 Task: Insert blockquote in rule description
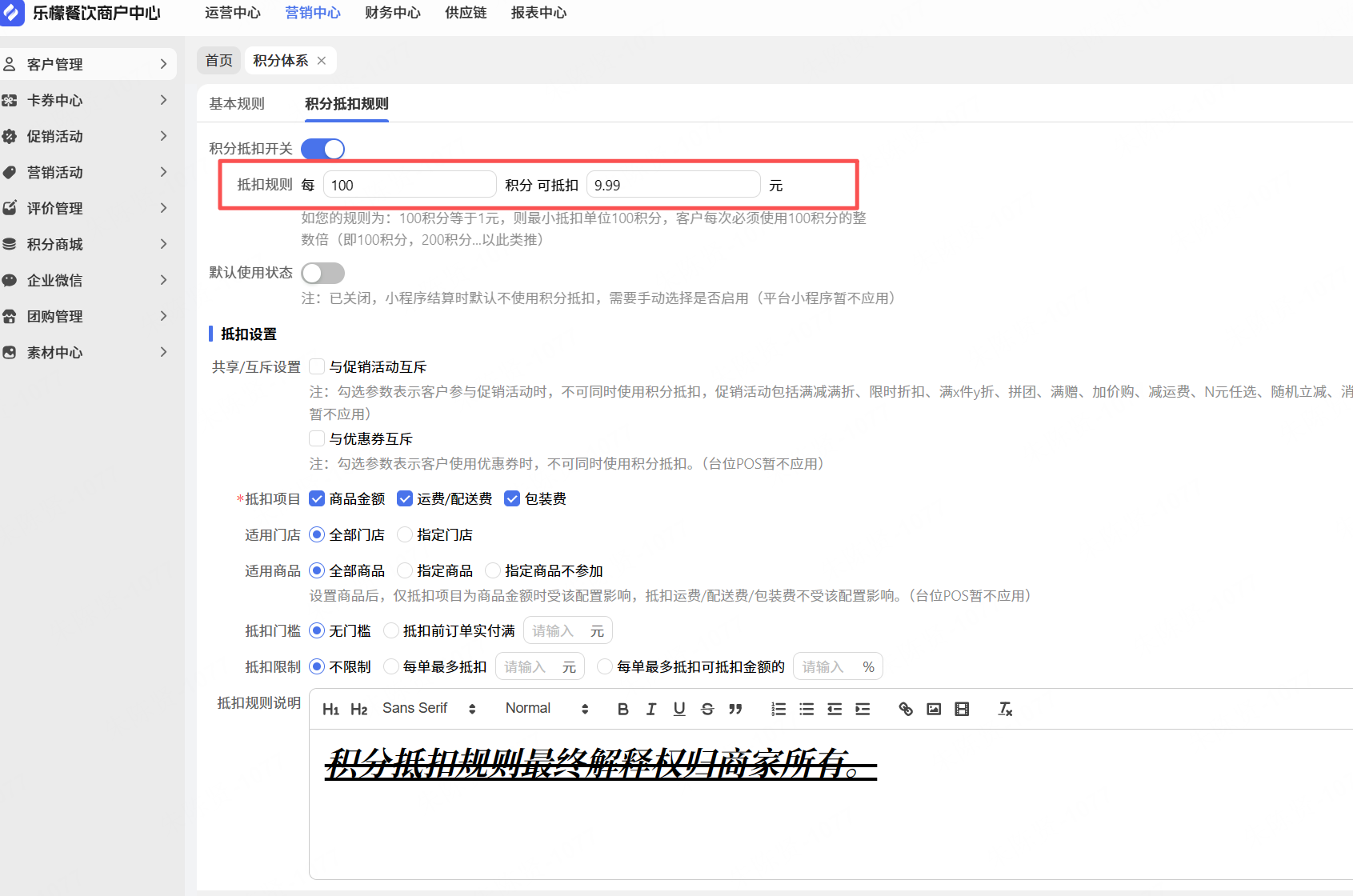click(x=735, y=709)
